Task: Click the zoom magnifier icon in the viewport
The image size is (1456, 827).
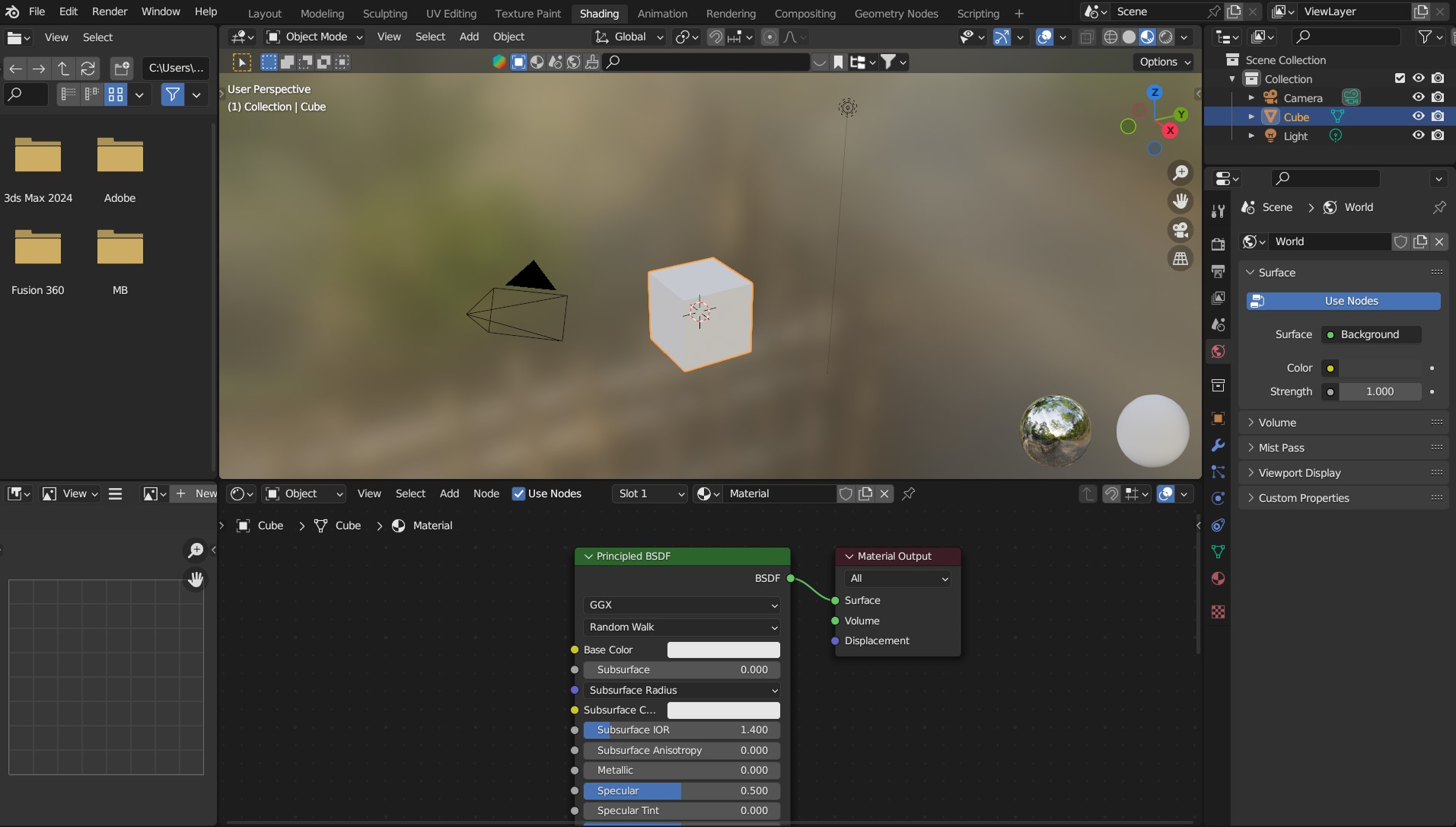Action: (1180, 173)
